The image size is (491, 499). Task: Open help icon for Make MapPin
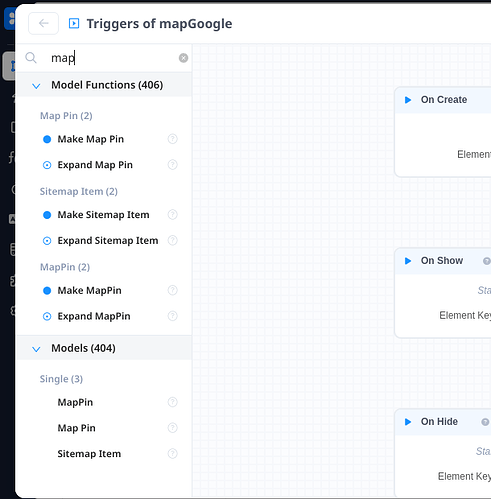(172, 290)
